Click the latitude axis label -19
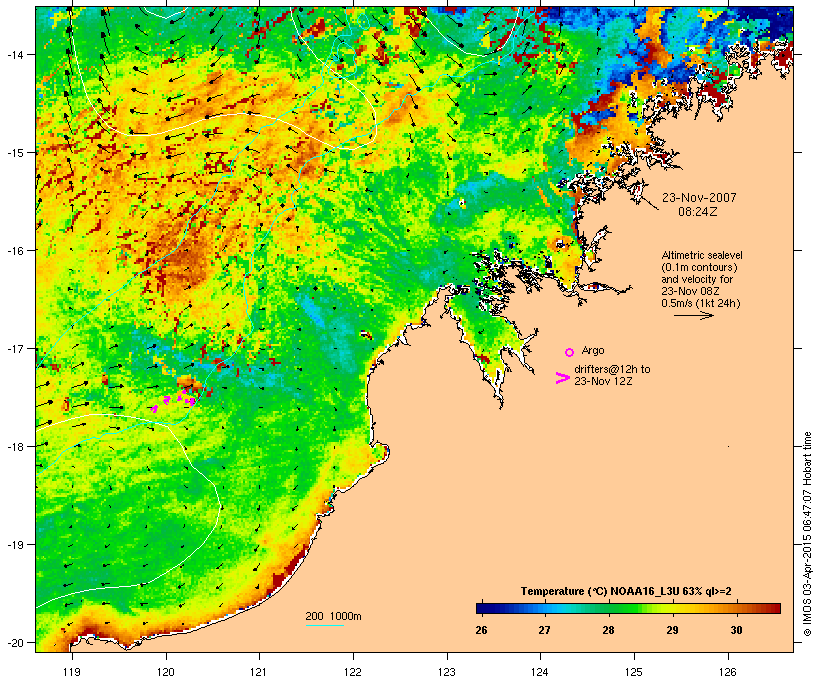820x680 pixels. (14, 545)
